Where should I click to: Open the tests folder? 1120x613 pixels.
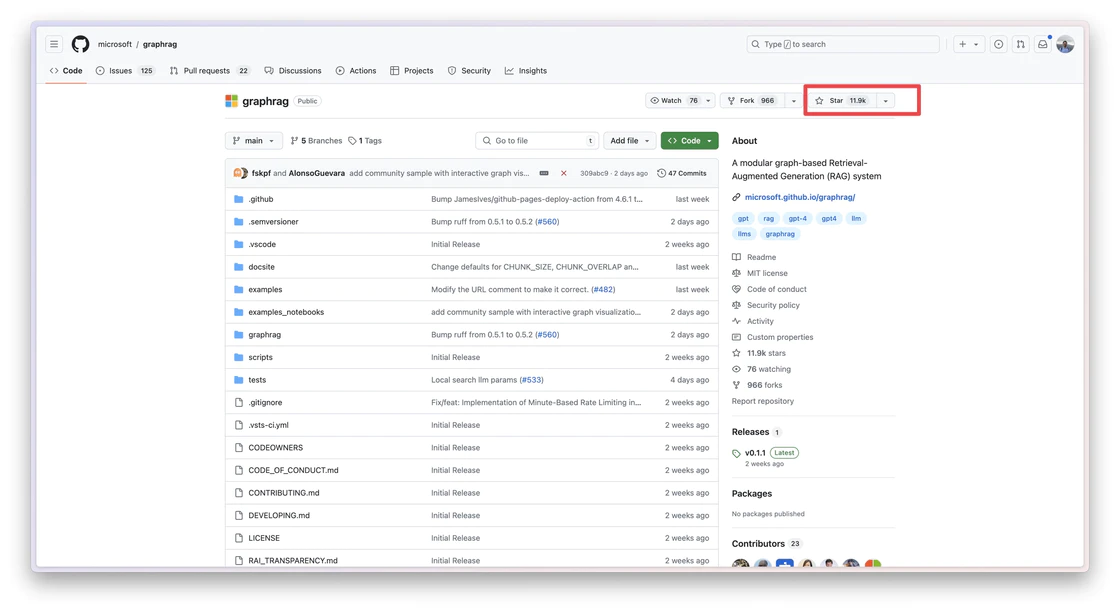pyautogui.click(x=257, y=380)
